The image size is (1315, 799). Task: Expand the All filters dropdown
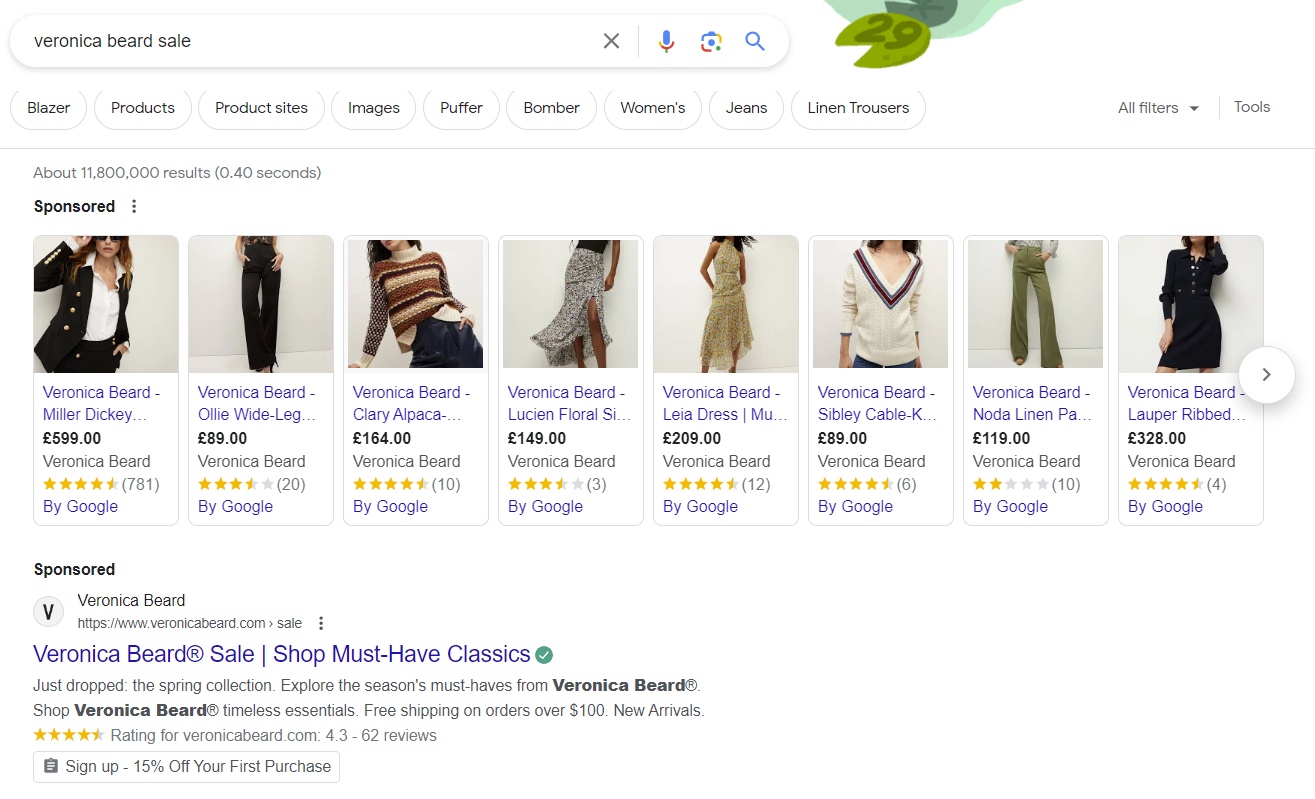click(x=1158, y=108)
